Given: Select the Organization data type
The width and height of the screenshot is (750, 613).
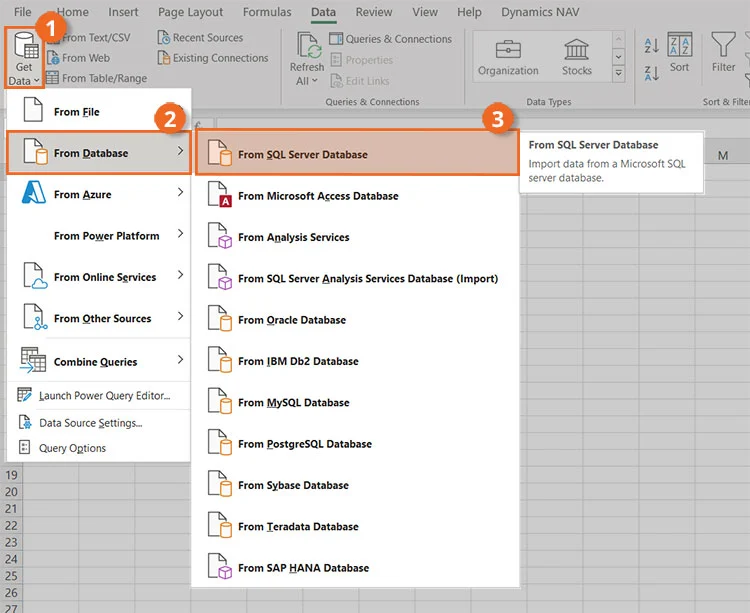Looking at the screenshot, I should click(x=508, y=58).
